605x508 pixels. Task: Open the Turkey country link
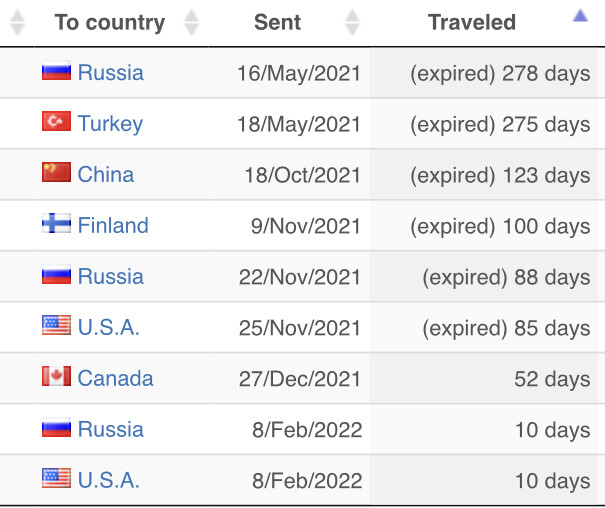pos(110,124)
